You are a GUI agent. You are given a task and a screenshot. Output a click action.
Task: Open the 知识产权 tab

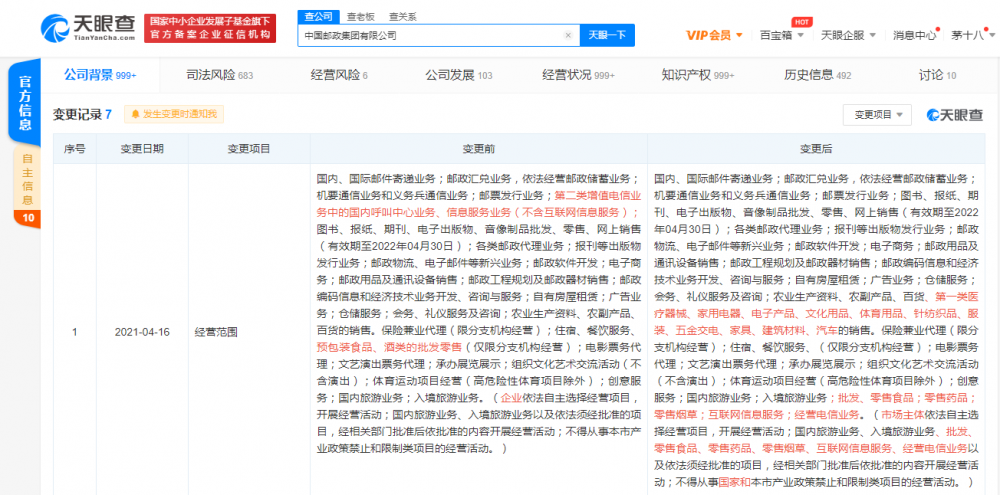[698, 75]
